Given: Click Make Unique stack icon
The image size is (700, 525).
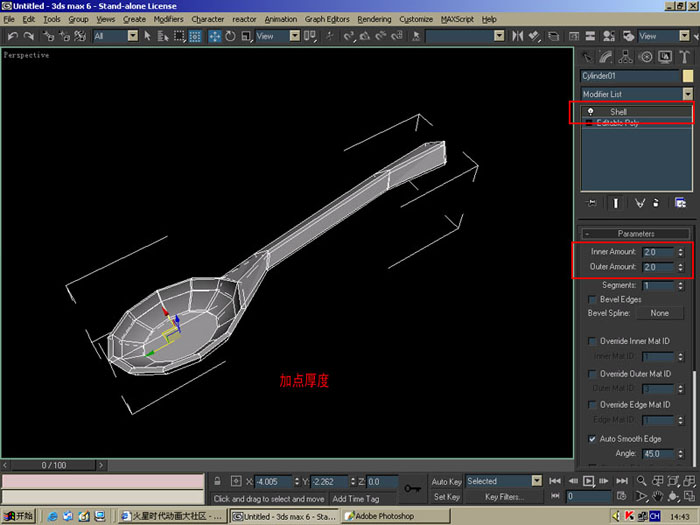Looking at the screenshot, I should (640, 203).
